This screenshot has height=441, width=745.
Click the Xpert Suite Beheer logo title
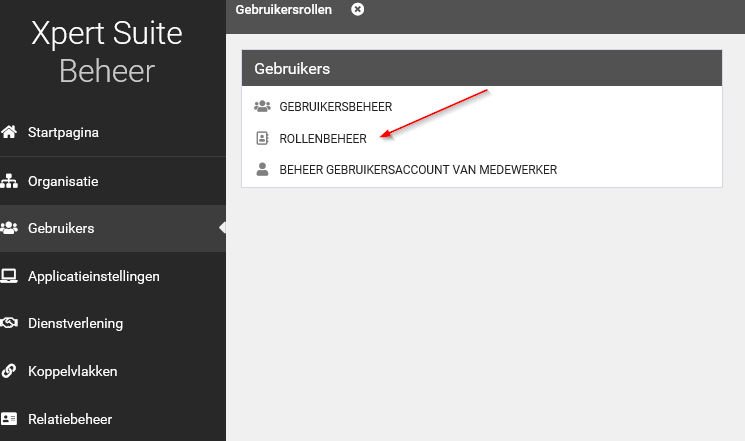coord(107,52)
